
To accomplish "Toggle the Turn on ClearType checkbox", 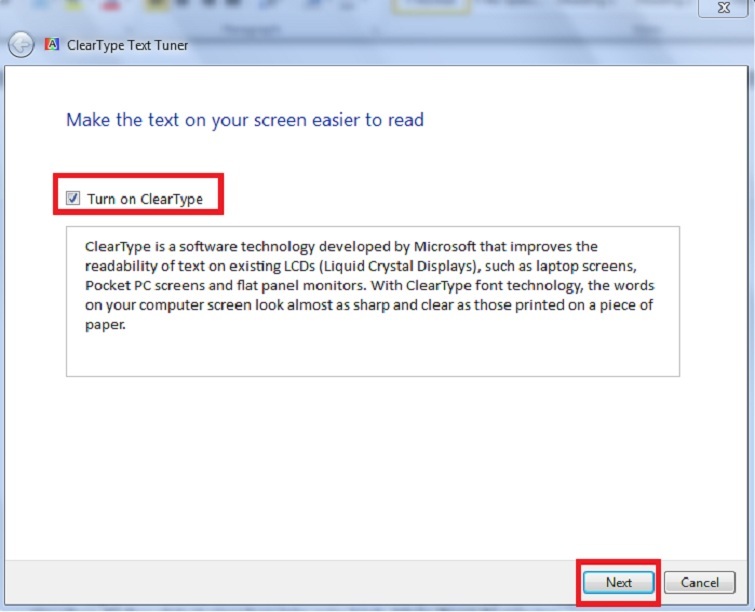I will coord(73,198).
